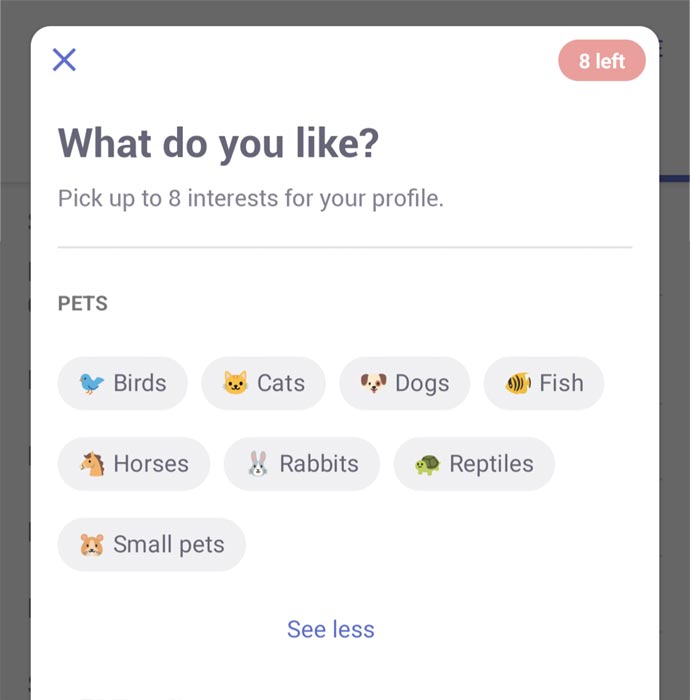
Task: Click the PETS section heading
Action: pos(83,304)
